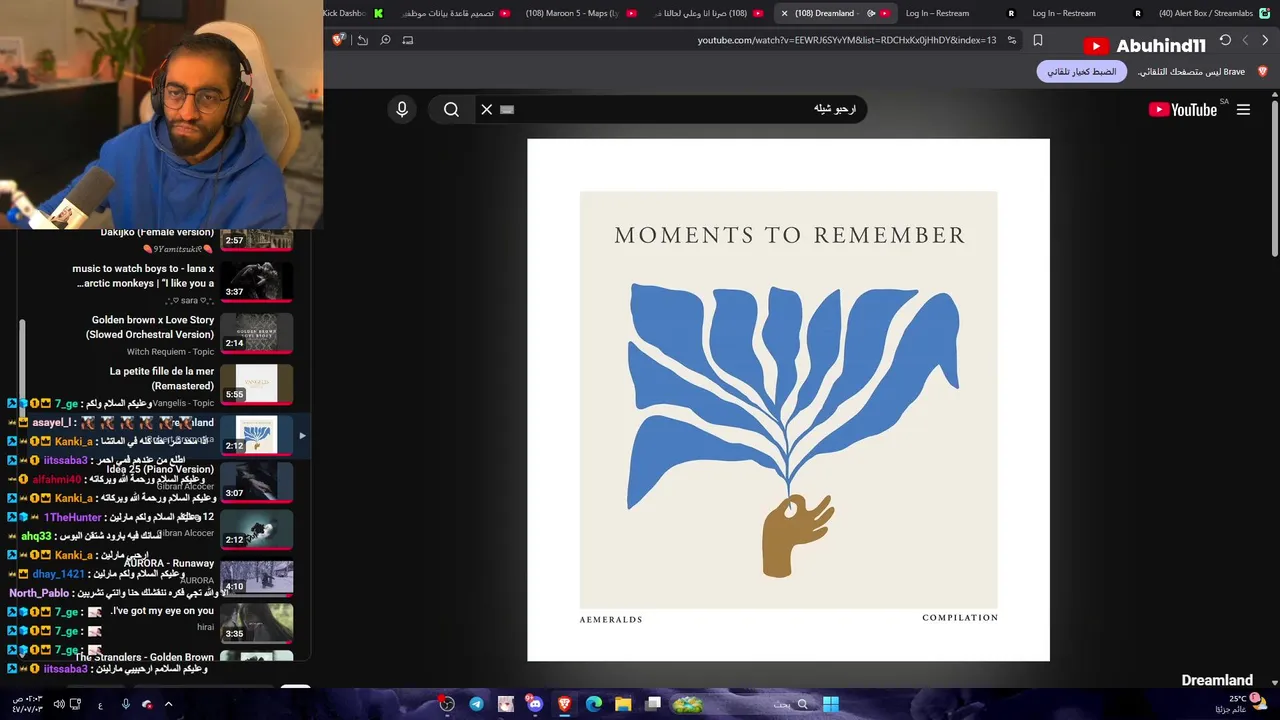Mute the playing audio icon on Dreamland tab
The width and height of the screenshot is (1280, 720).
point(871,13)
